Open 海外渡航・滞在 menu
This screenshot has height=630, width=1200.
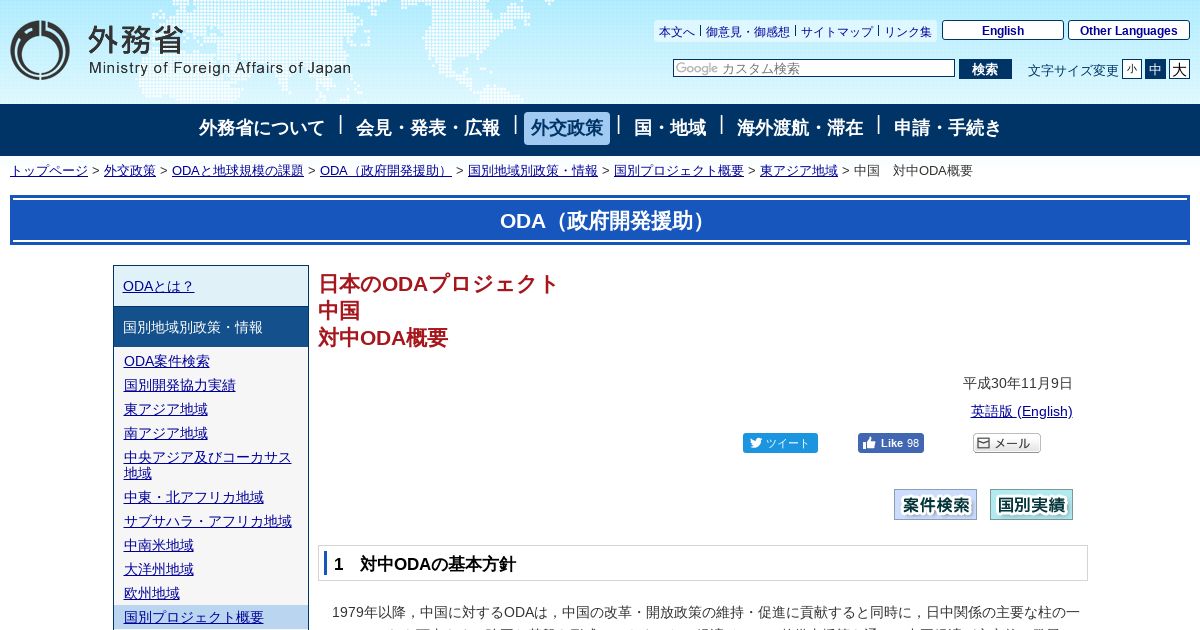(800, 128)
